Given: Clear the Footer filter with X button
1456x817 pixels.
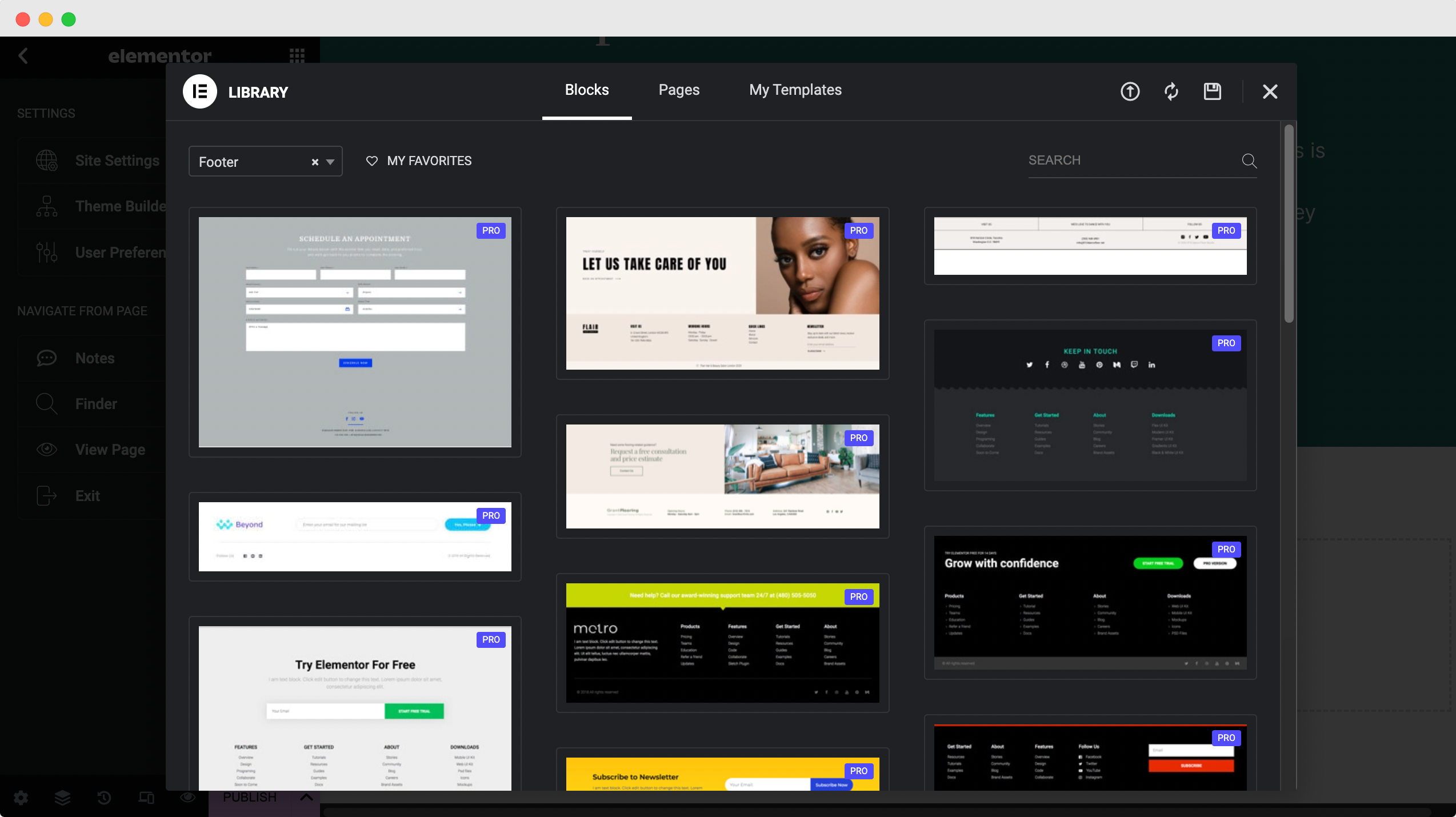Looking at the screenshot, I should (315, 162).
